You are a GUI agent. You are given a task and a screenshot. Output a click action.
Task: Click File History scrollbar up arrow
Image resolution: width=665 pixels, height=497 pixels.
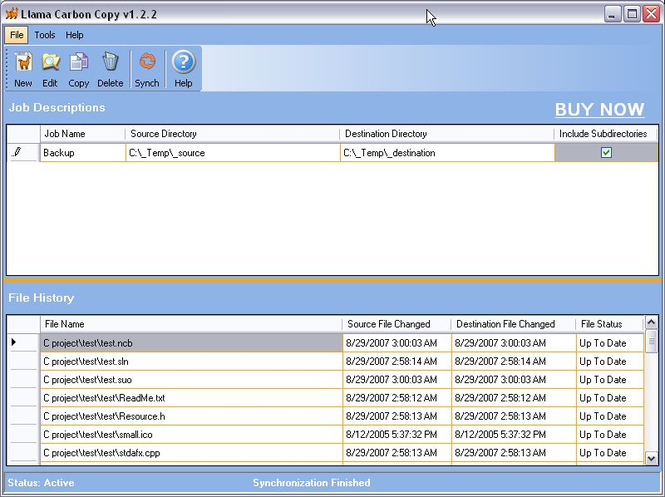point(651,323)
